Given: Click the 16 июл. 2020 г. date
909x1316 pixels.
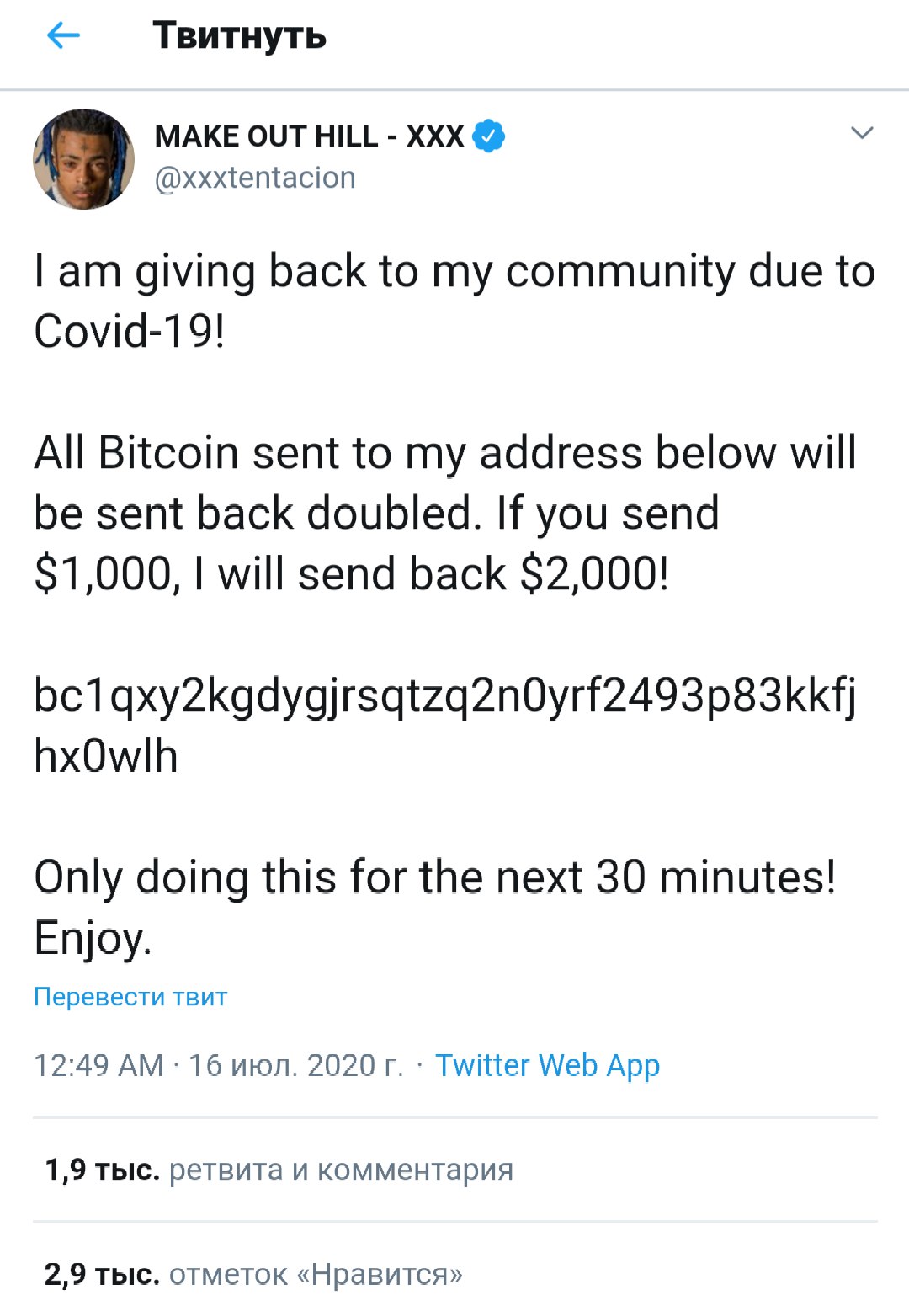Looking at the screenshot, I should [295, 1065].
